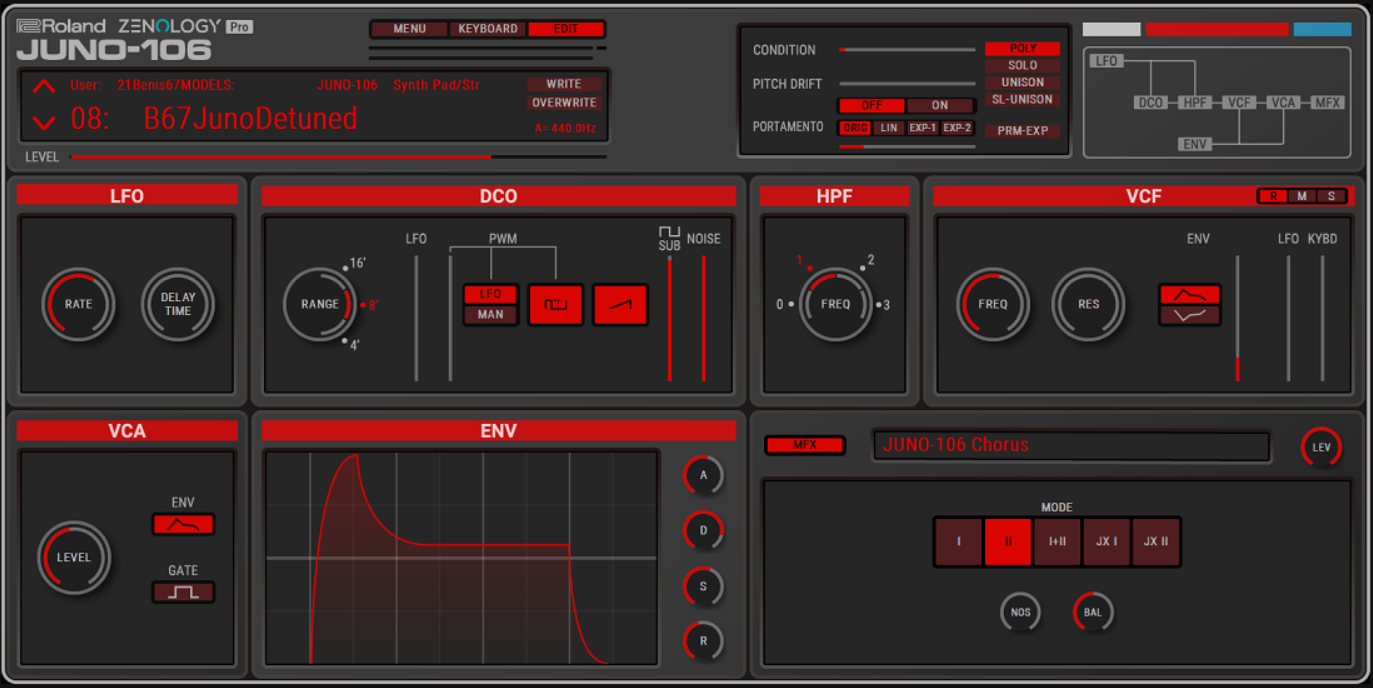Image resolution: width=1373 pixels, height=688 pixels.
Task: Open the MENU tab
Action: [x=410, y=29]
